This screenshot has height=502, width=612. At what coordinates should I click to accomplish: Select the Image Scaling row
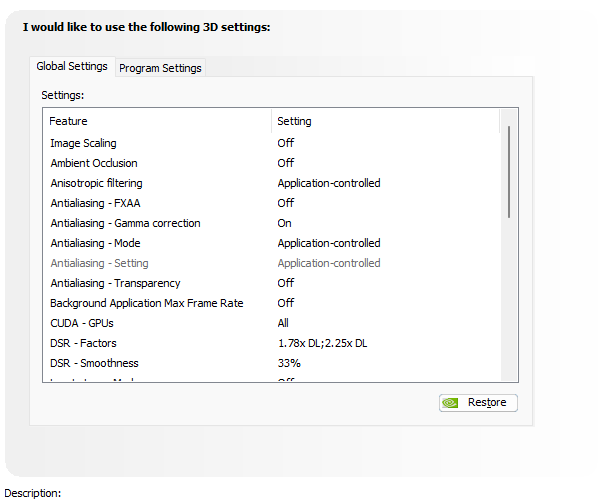tap(84, 143)
